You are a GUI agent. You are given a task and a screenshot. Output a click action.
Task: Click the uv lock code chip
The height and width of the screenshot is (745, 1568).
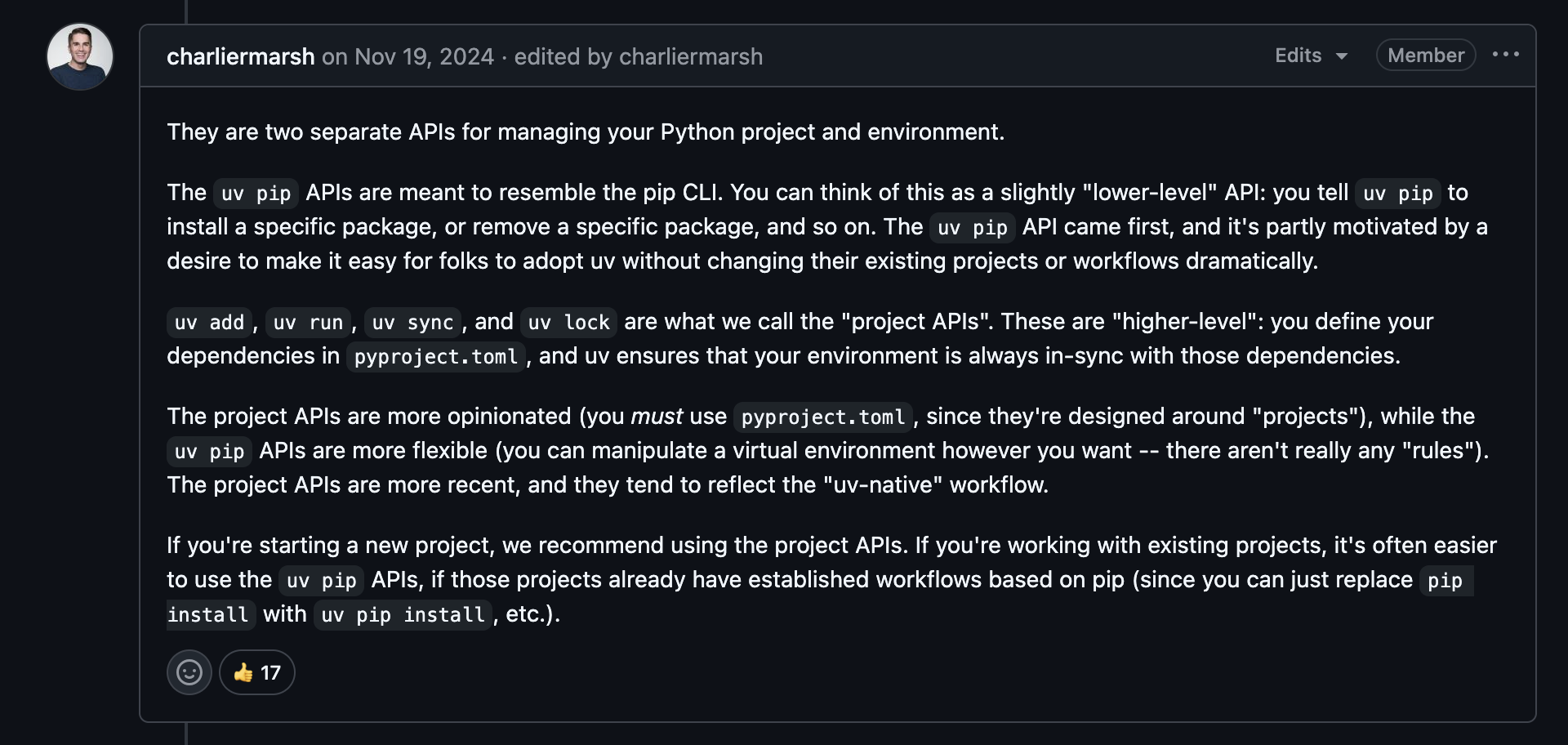click(x=568, y=323)
